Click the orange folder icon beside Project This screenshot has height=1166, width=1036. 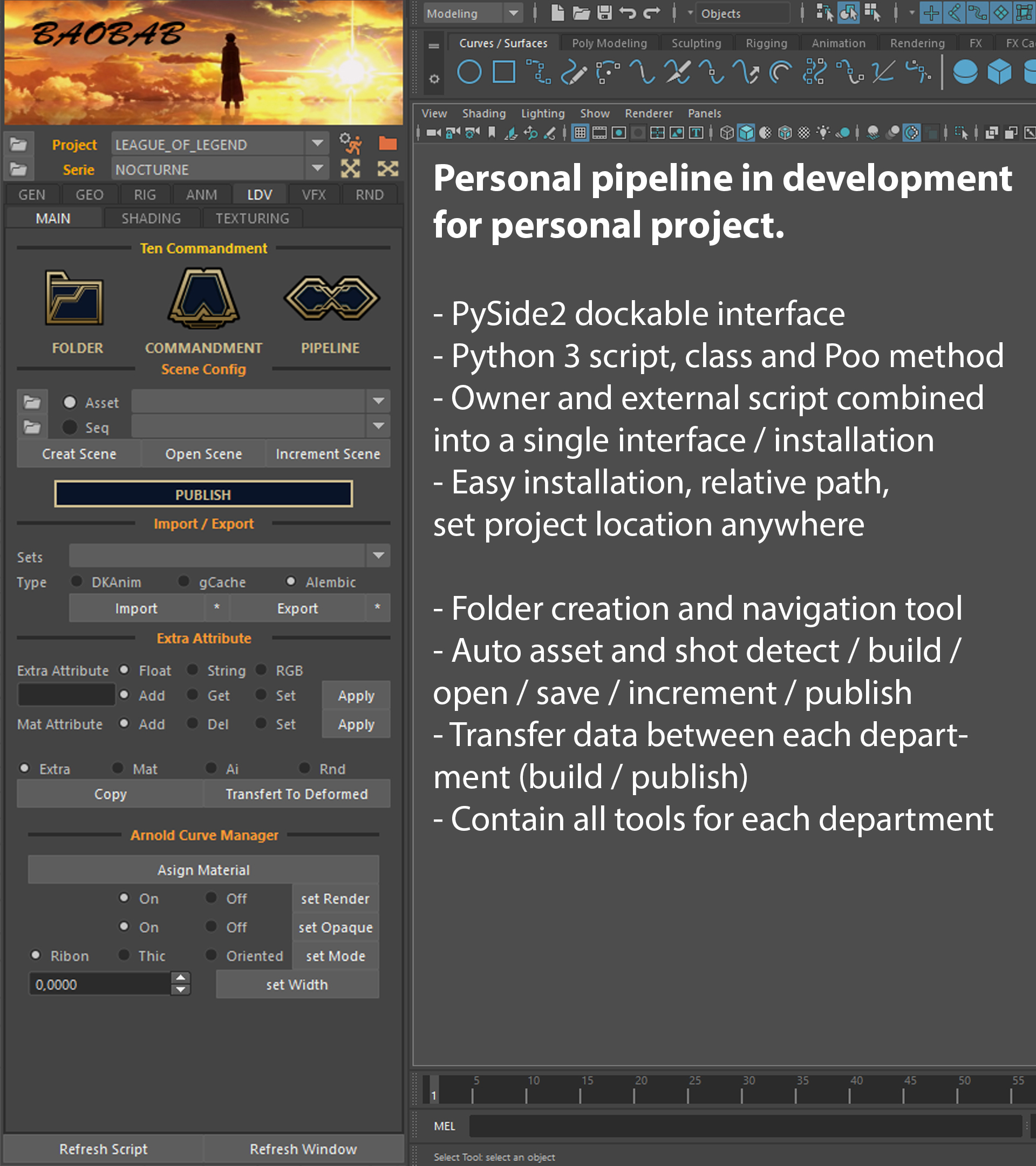click(388, 143)
